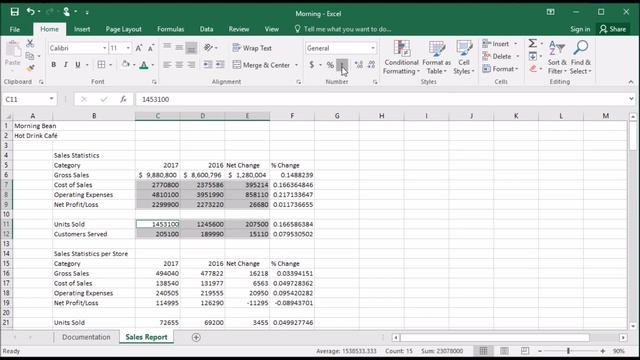
Task: Decrease cell indent
Action: 208,64
